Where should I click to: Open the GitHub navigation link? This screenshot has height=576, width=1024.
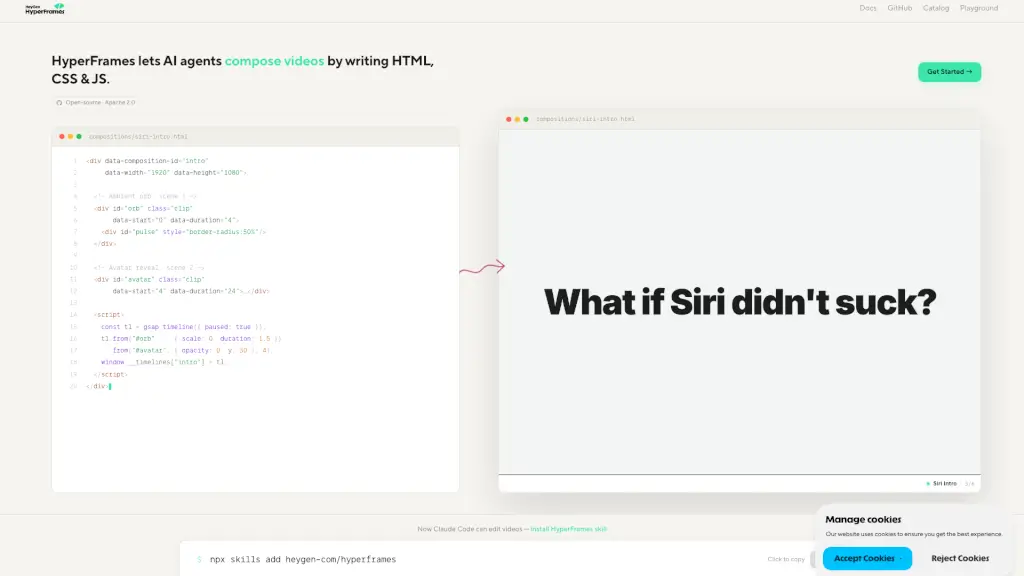(899, 8)
